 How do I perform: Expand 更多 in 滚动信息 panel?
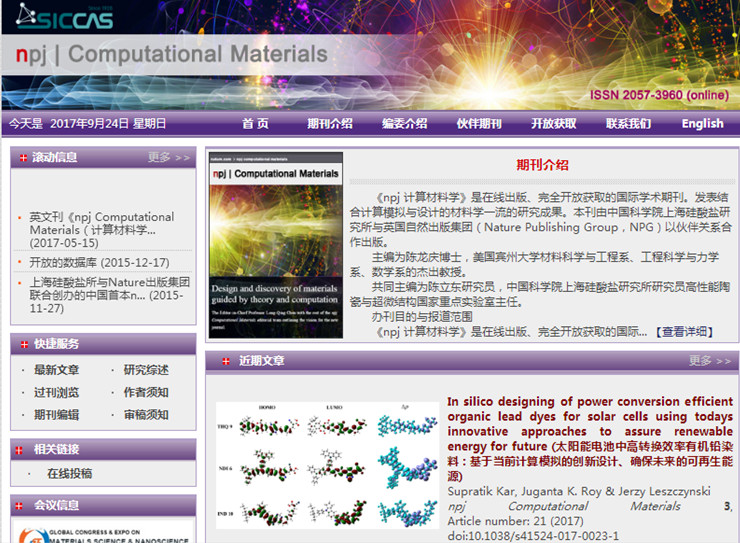[168, 157]
